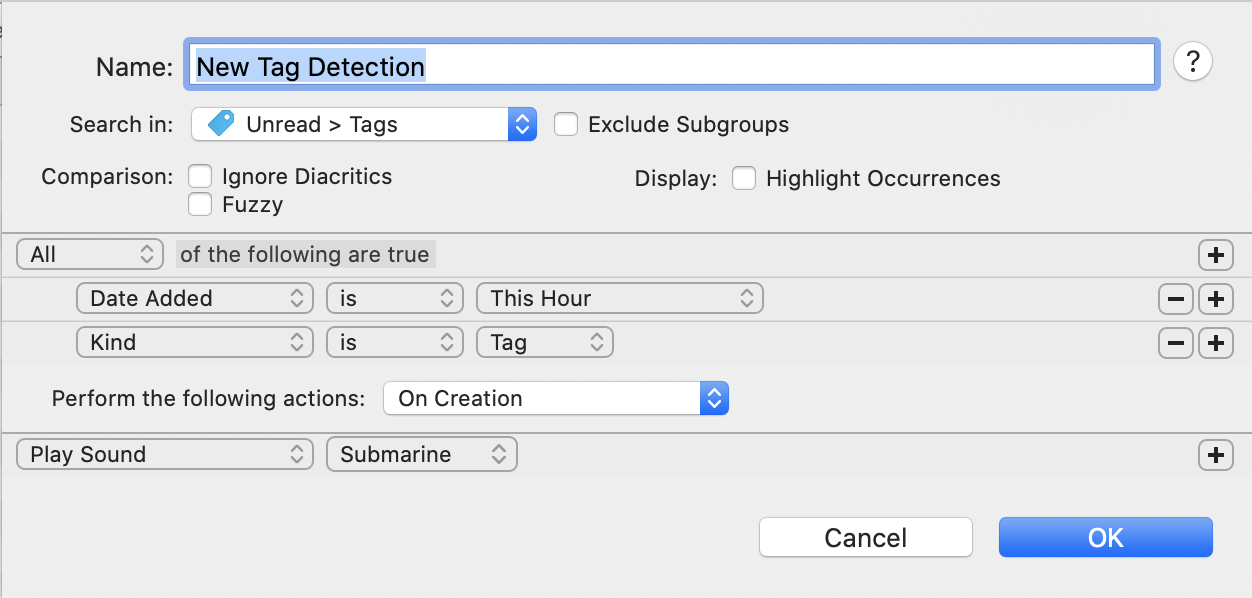Screen dimensions: 1252x598
Task: Click the Cancel button
Action: pyautogui.click(x=866, y=537)
